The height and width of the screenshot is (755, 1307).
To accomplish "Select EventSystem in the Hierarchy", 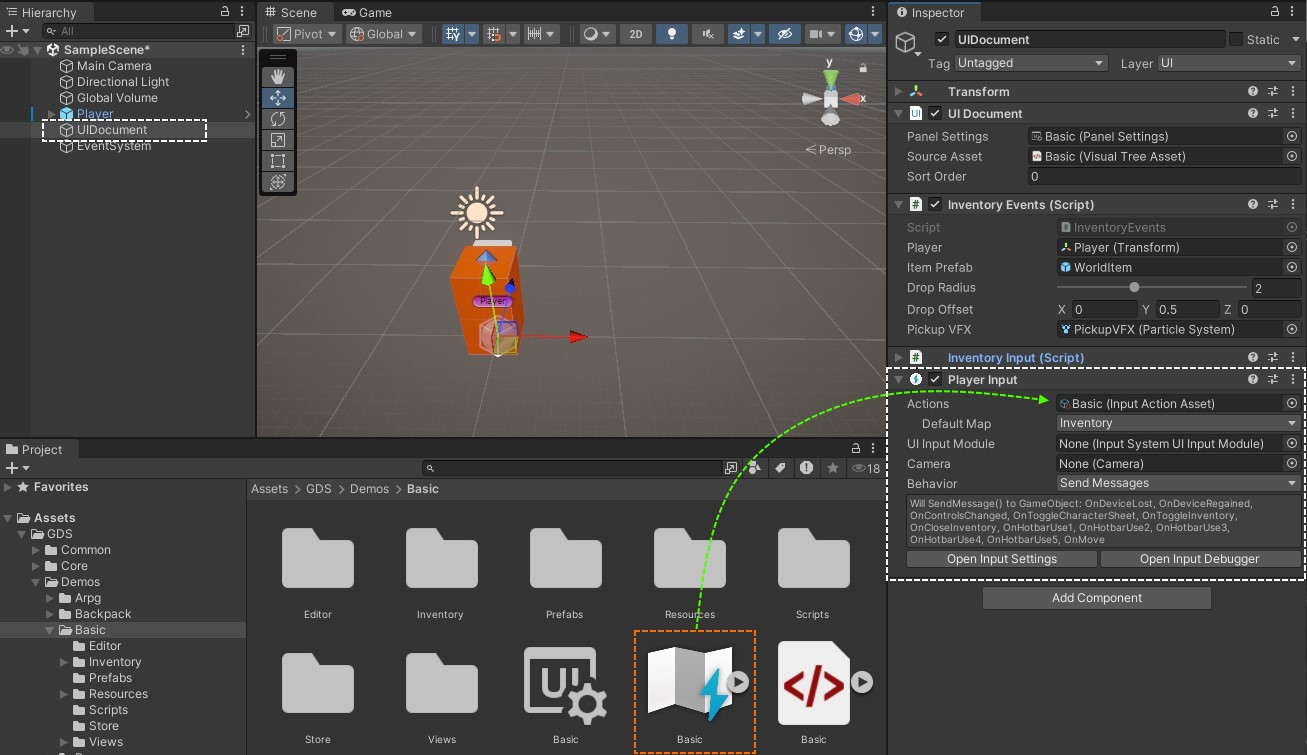I will tap(113, 146).
